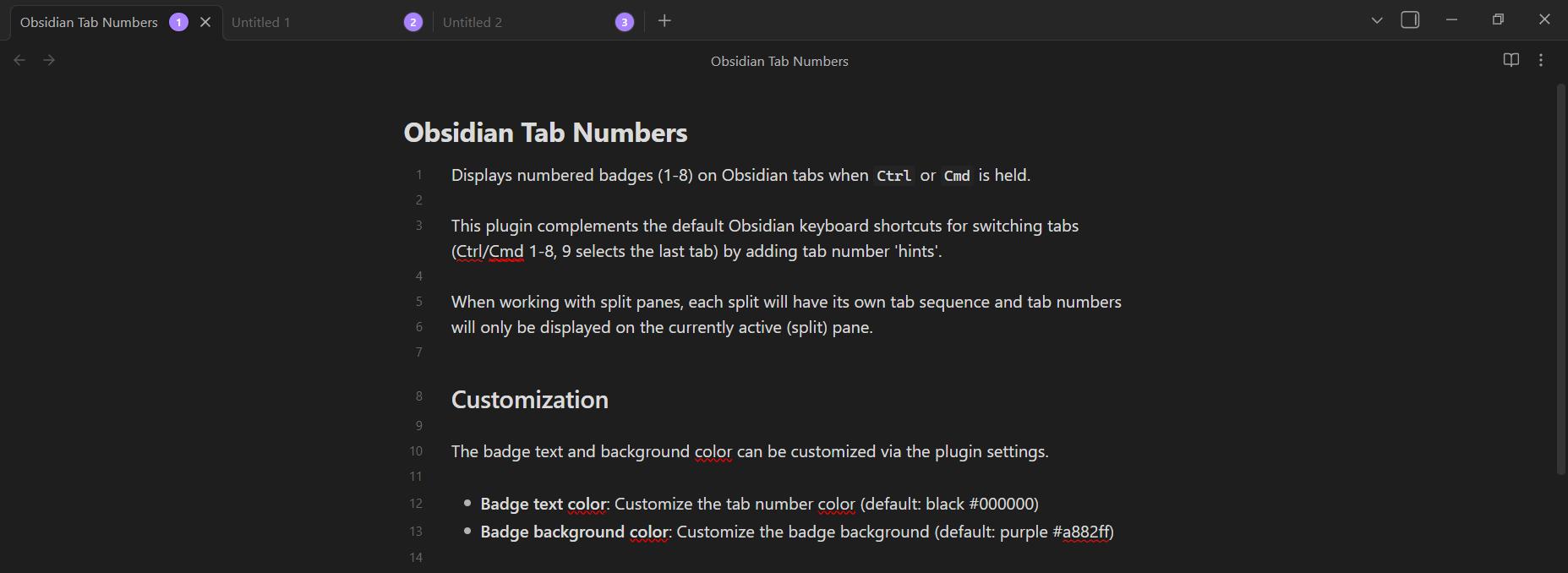Screen dimensions: 1568x573
Task: Create a new tab with the plus icon
Action: tap(664, 20)
